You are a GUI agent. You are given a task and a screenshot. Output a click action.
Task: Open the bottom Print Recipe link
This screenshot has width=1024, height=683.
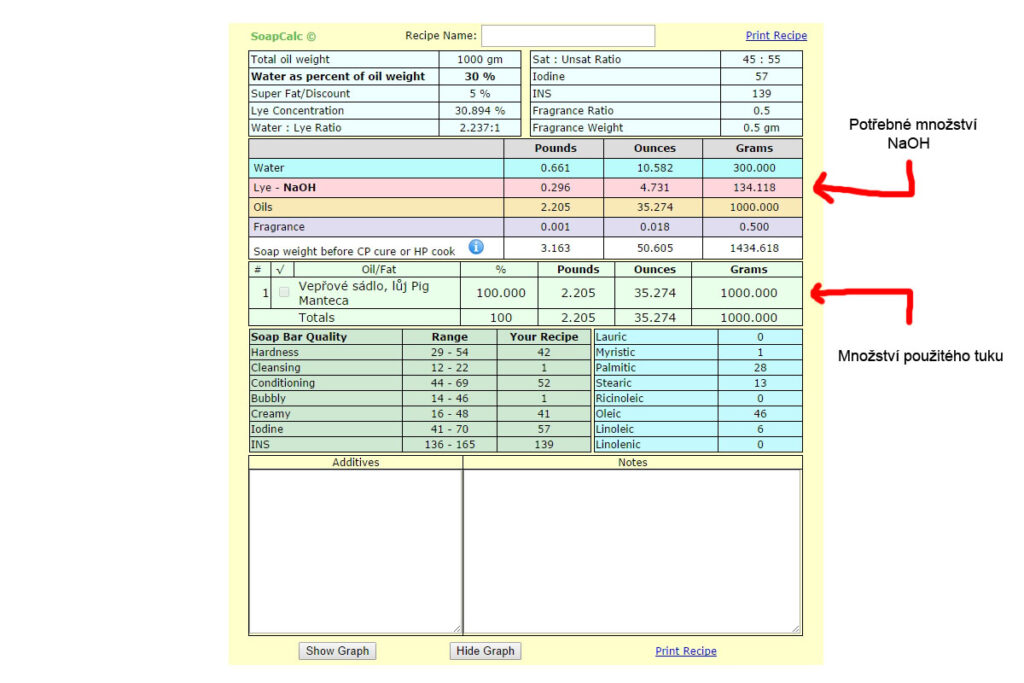[x=685, y=651]
